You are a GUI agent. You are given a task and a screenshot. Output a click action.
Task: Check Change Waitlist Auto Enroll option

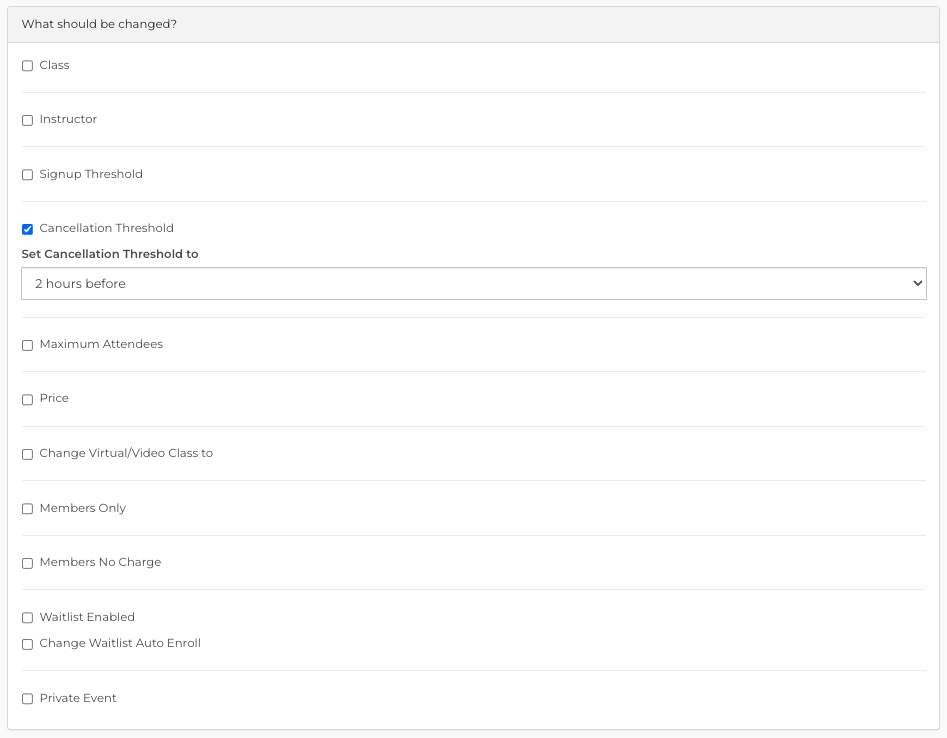tap(27, 644)
